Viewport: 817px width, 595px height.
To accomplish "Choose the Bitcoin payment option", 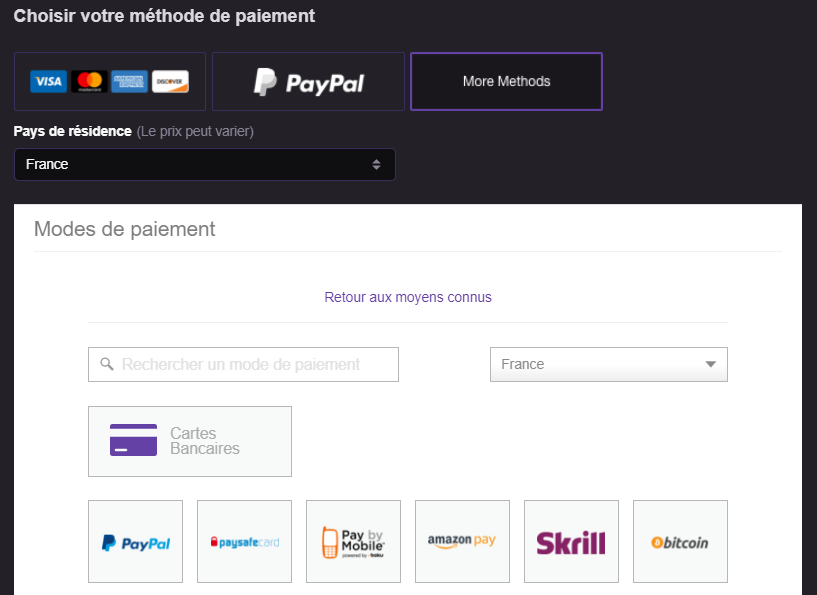I will point(680,541).
